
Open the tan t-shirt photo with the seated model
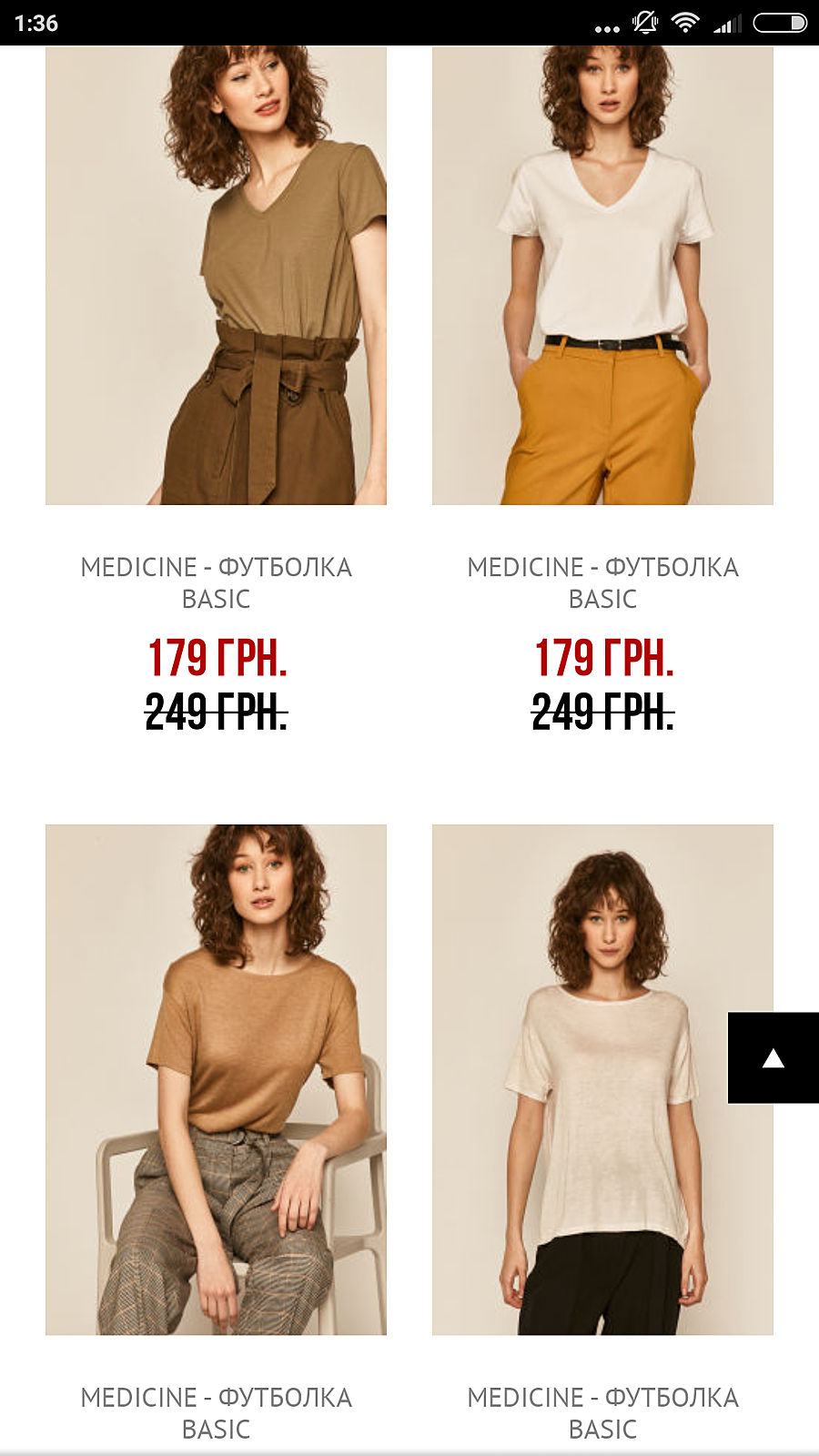[216, 1080]
